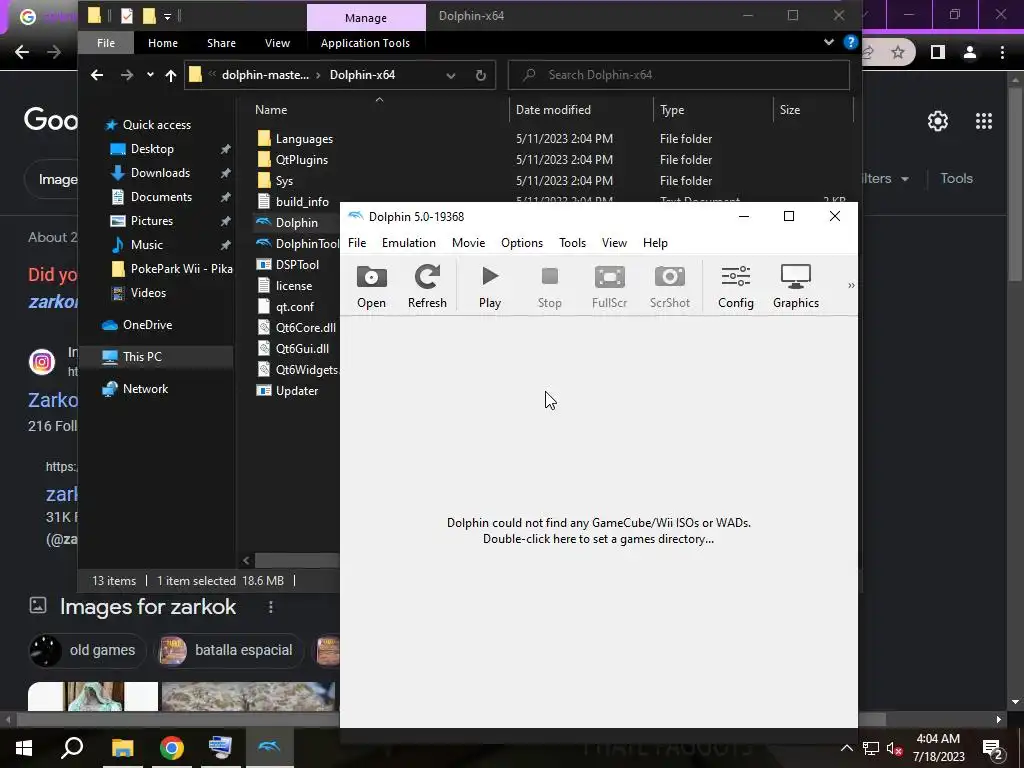This screenshot has height=768, width=1024.
Task: Sort by Date modified column
Action: click(553, 110)
